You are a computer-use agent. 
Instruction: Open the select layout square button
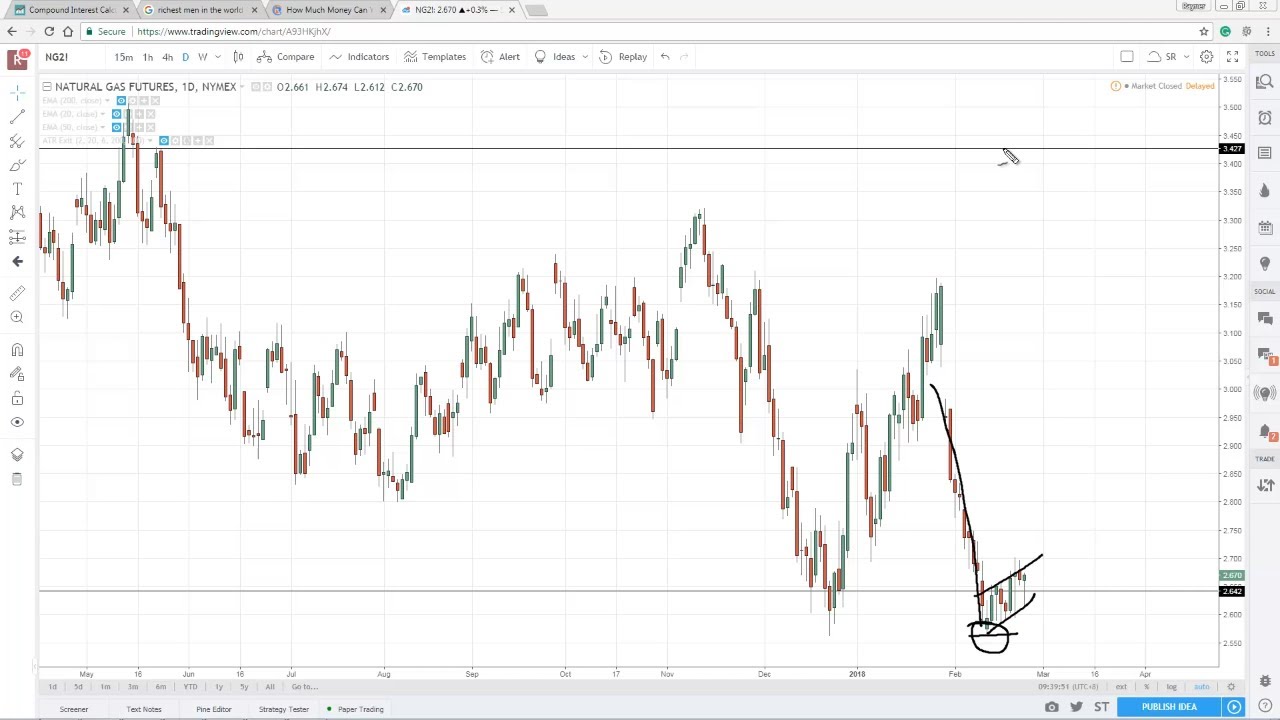(1127, 57)
